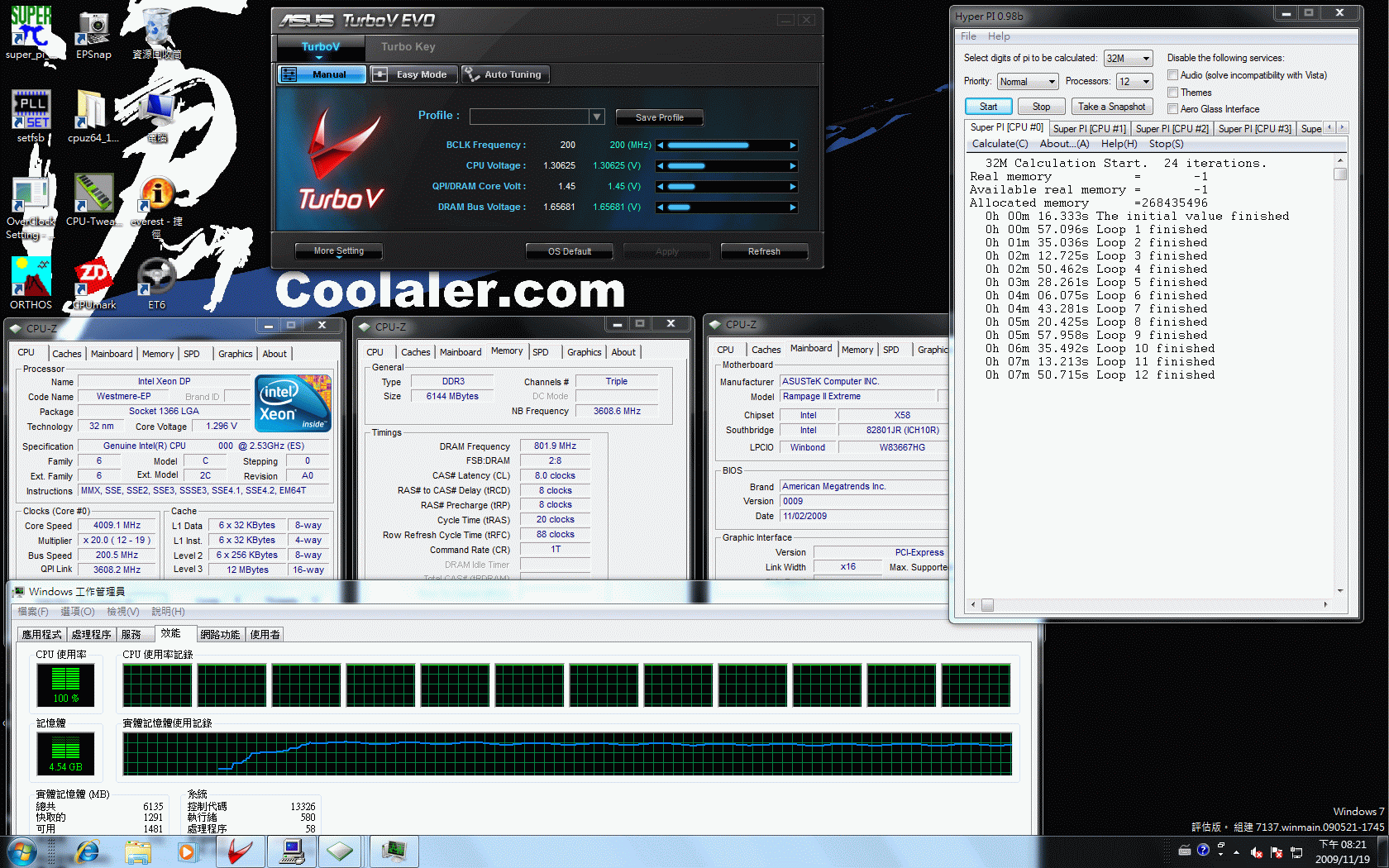Expand More Setting in TurboV
Screen dimensions: 1389x868
pyautogui.click(x=339, y=251)
